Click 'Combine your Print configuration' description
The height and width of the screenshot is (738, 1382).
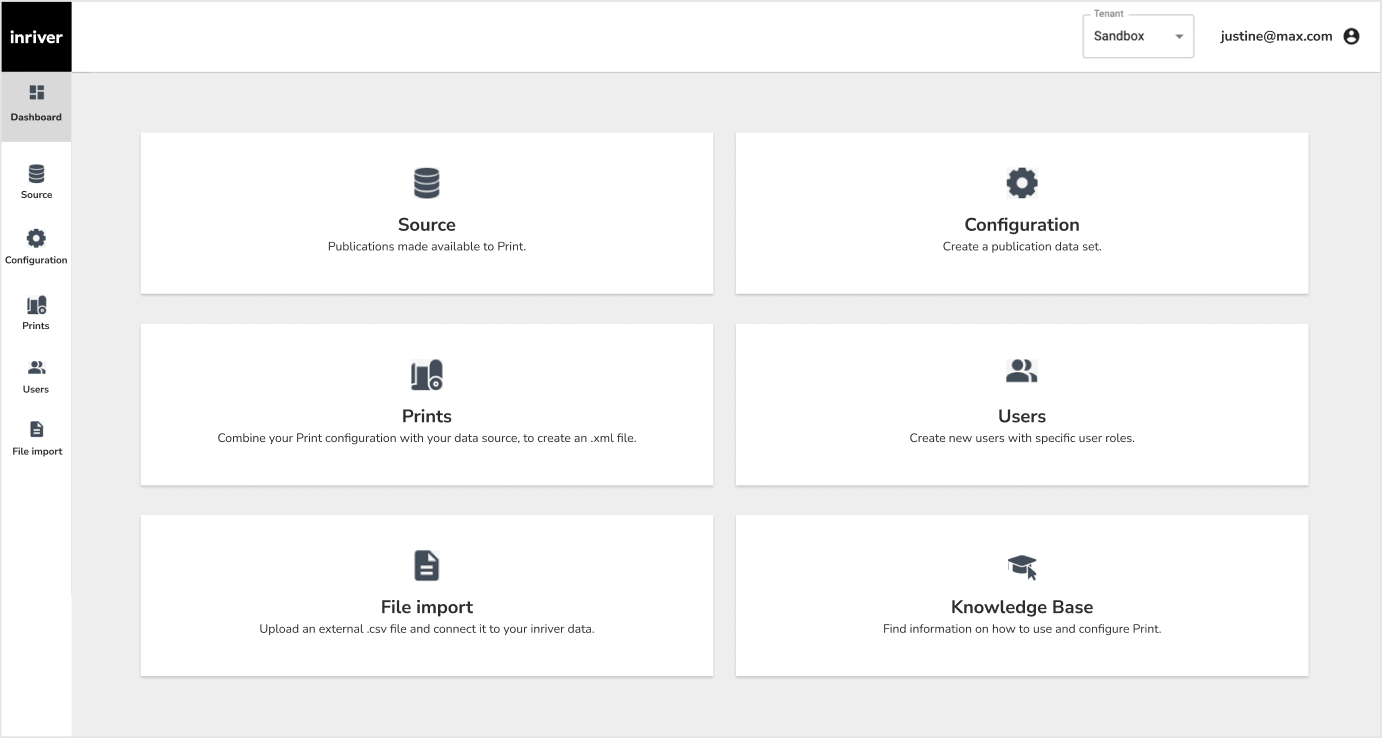click(x=427, y=438)
